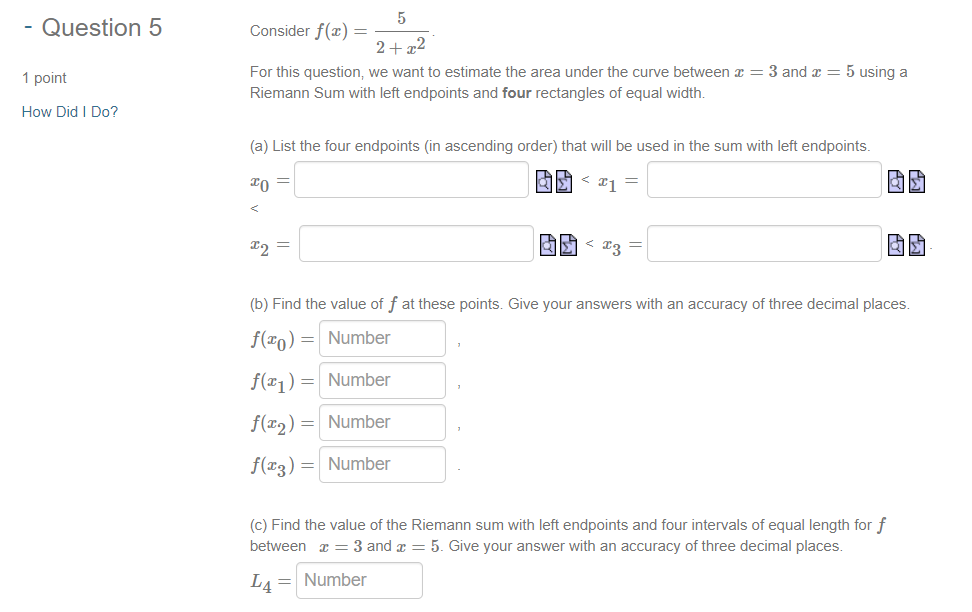Open the preview icon beside the x0 field
Viewport: 972px width, 612px height.
[543, 181]
